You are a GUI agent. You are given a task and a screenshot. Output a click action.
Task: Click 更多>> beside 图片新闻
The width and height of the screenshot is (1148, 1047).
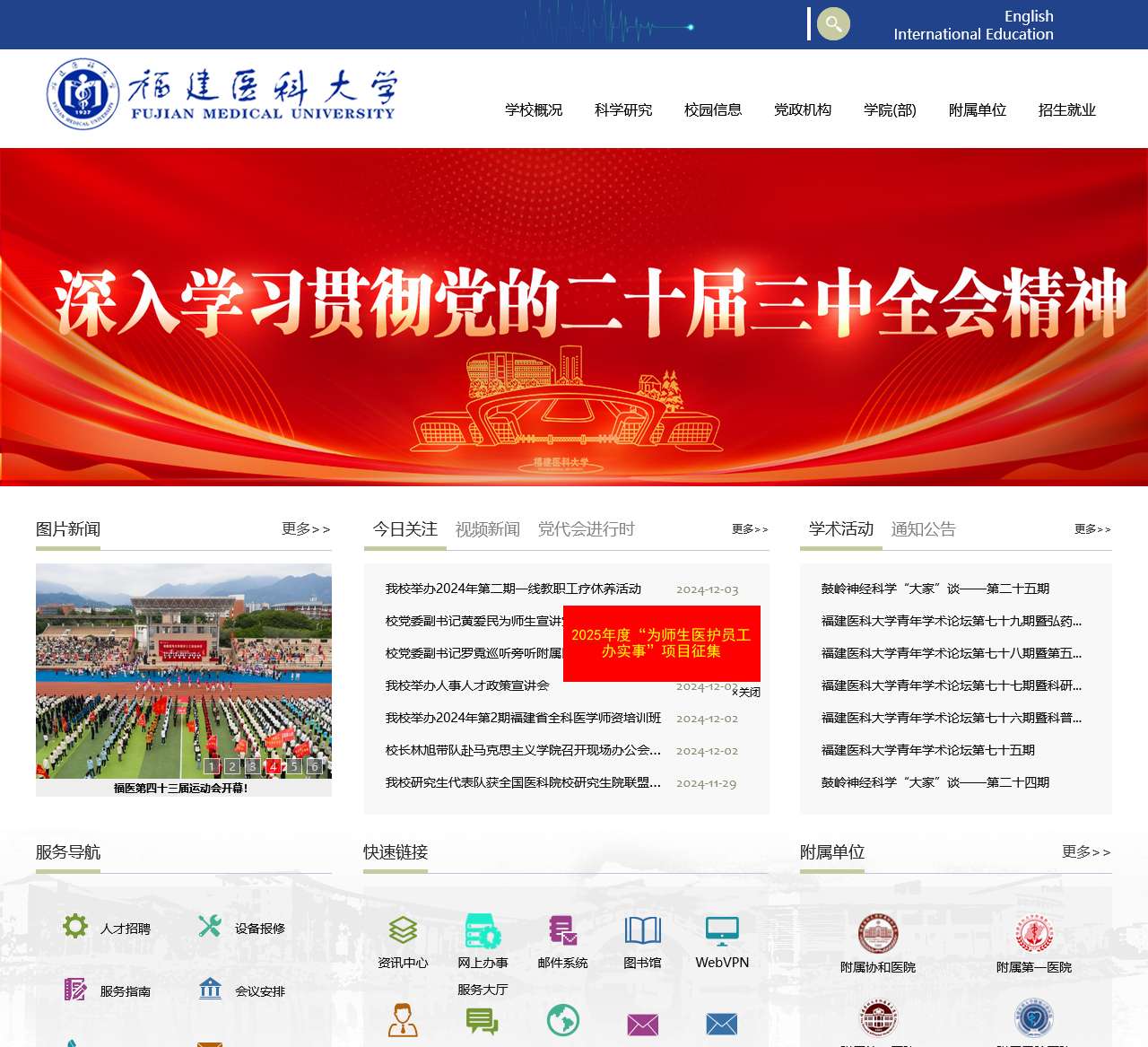pos(306,529)
